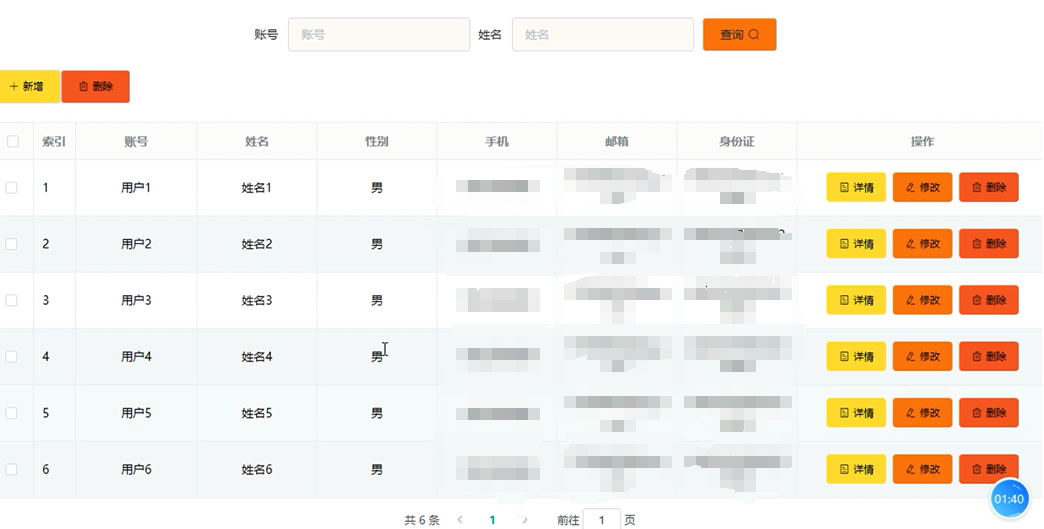Select page 1 in pagination
Screen dimensions: 1044x529
[x=492, y=520]
